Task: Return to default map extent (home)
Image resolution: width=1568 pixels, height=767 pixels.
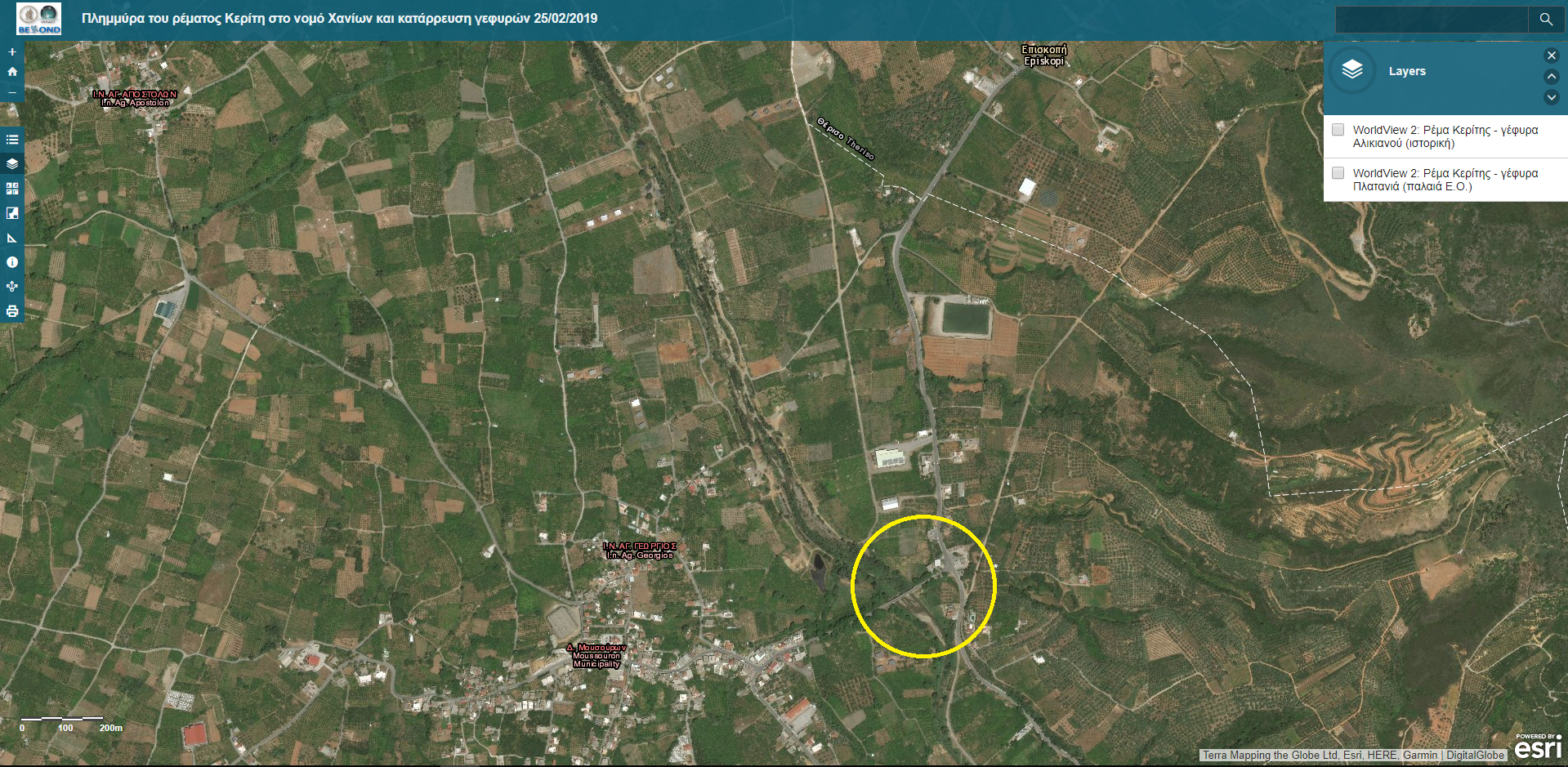Action: (x=12, y=72)
